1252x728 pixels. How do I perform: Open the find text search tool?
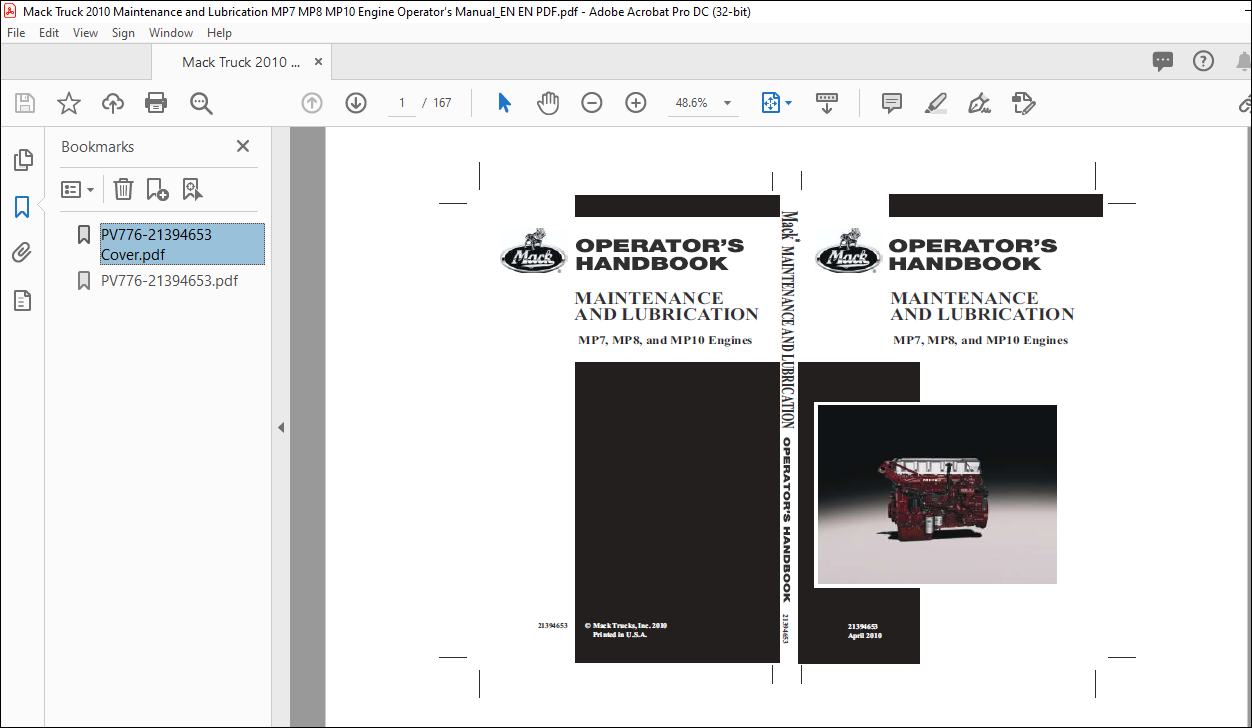click(x=201, y=103)
